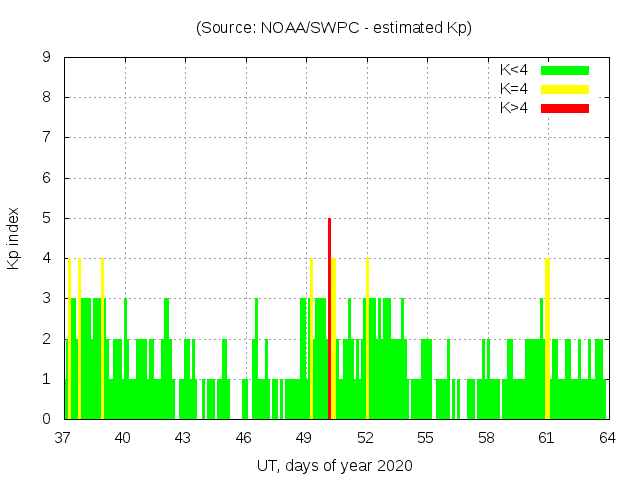Image resolution: width=640 pixels, height=480 pixels.
Task: Click the yellow K=4 legend swatch
Action: [565, 89]
